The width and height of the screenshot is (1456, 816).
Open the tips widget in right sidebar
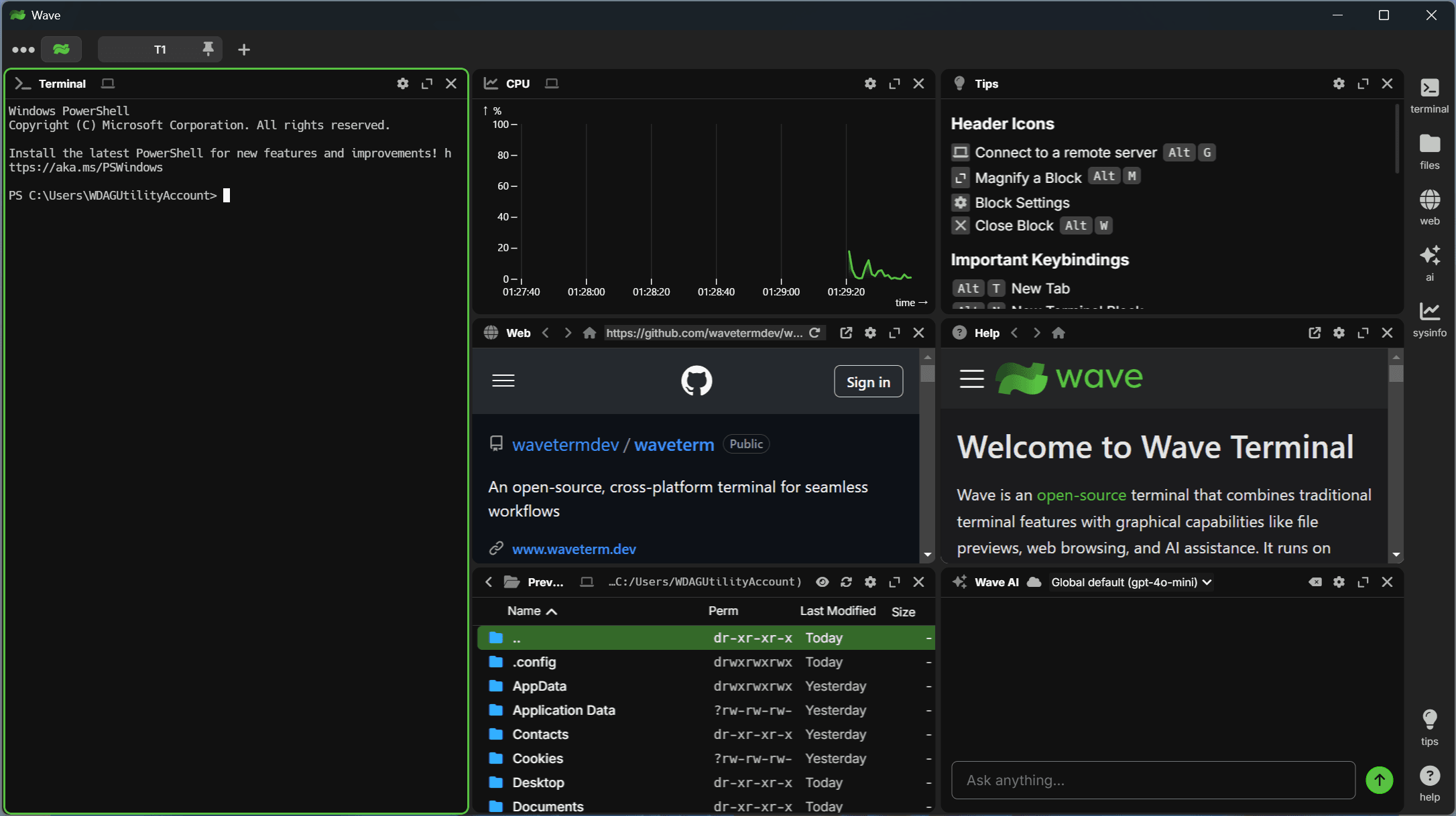point(1429,728)
